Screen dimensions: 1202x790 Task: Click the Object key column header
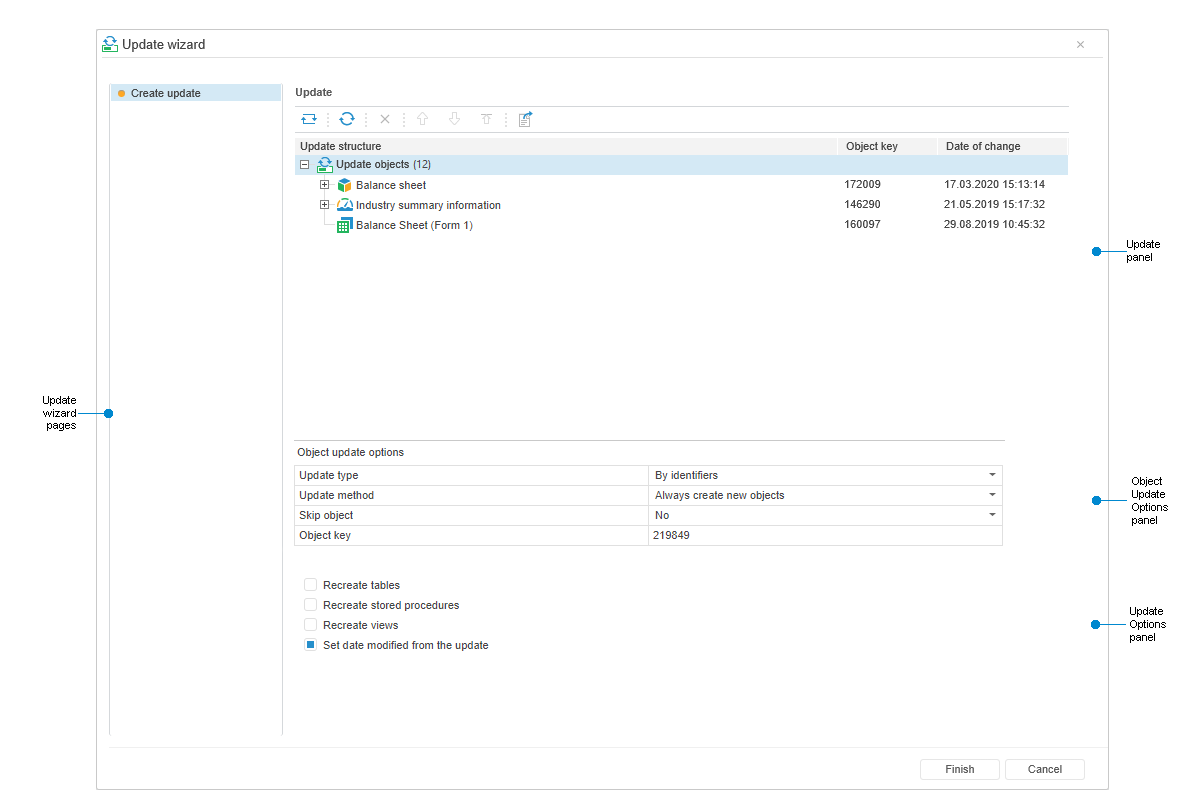point(872,146)
